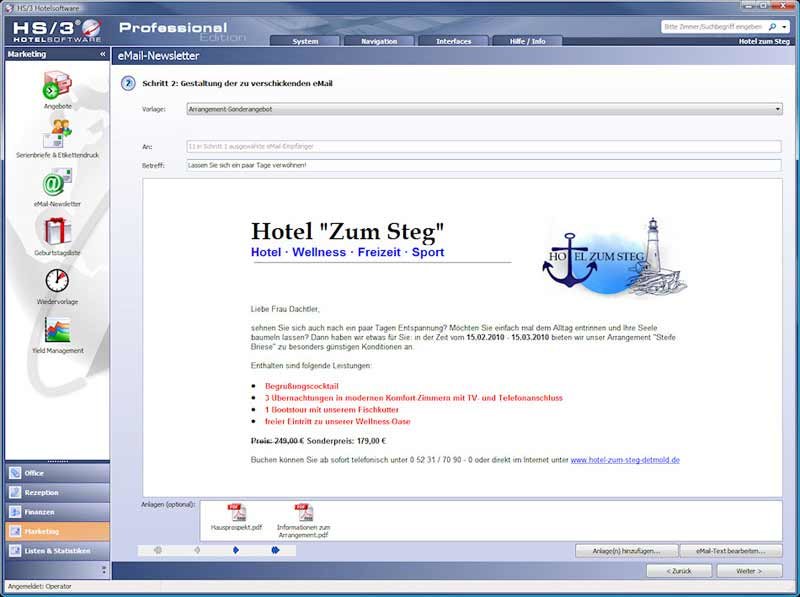Open the Hilfe / Info menu tab
The height and width of the screenshot is (597, 800).
tap(528, 41)
